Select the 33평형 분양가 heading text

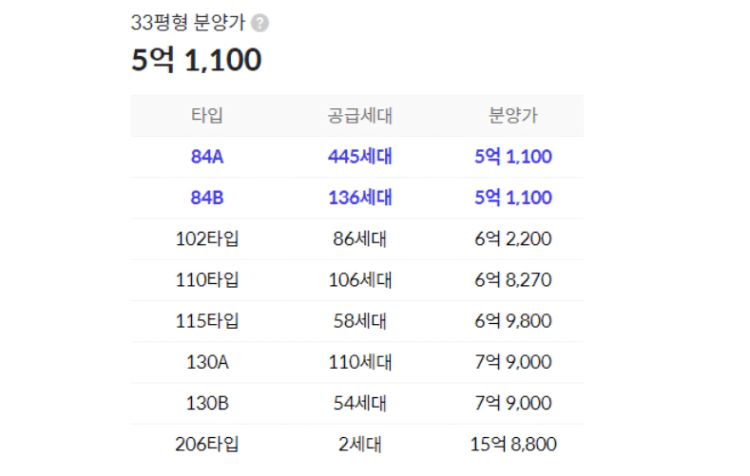(x=188, y=22)
